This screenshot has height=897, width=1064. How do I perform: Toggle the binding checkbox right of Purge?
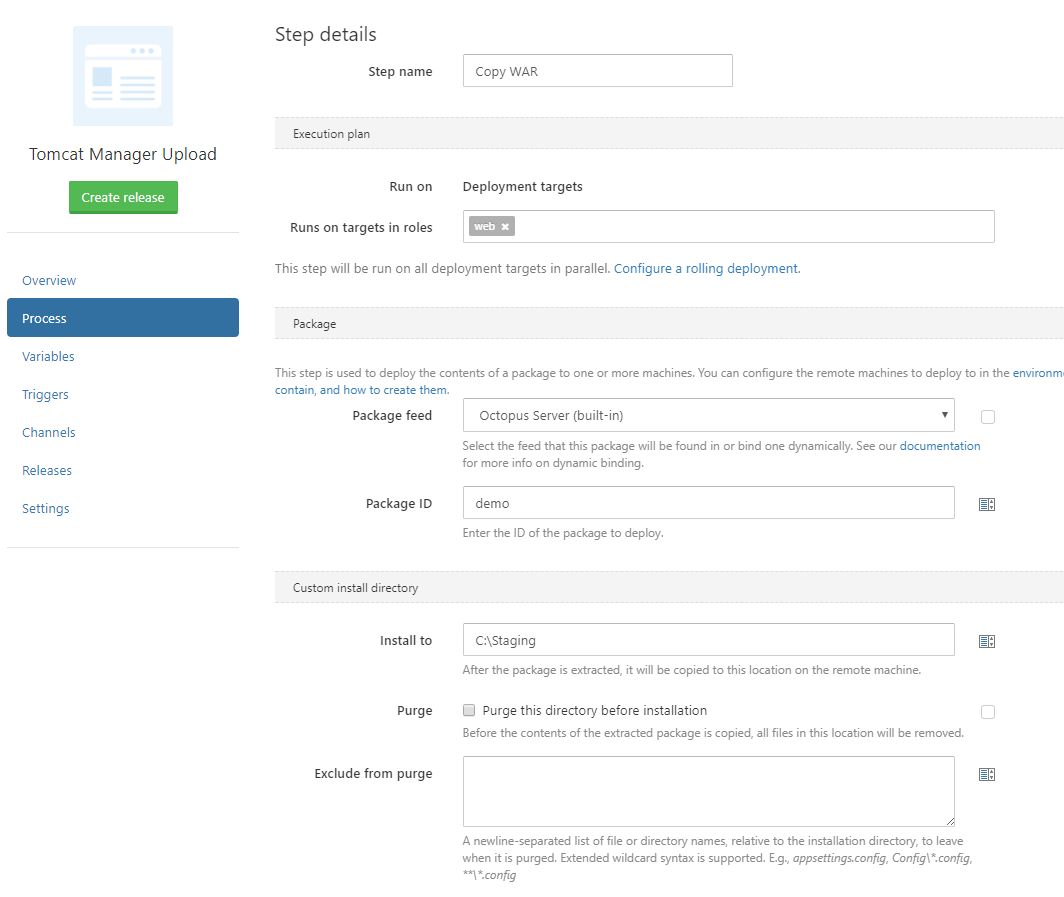coord(988,712)
